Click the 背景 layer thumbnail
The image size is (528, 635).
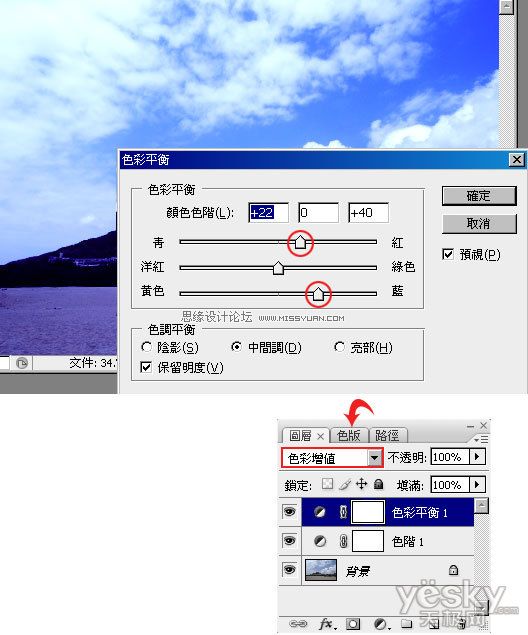[321, 570]
